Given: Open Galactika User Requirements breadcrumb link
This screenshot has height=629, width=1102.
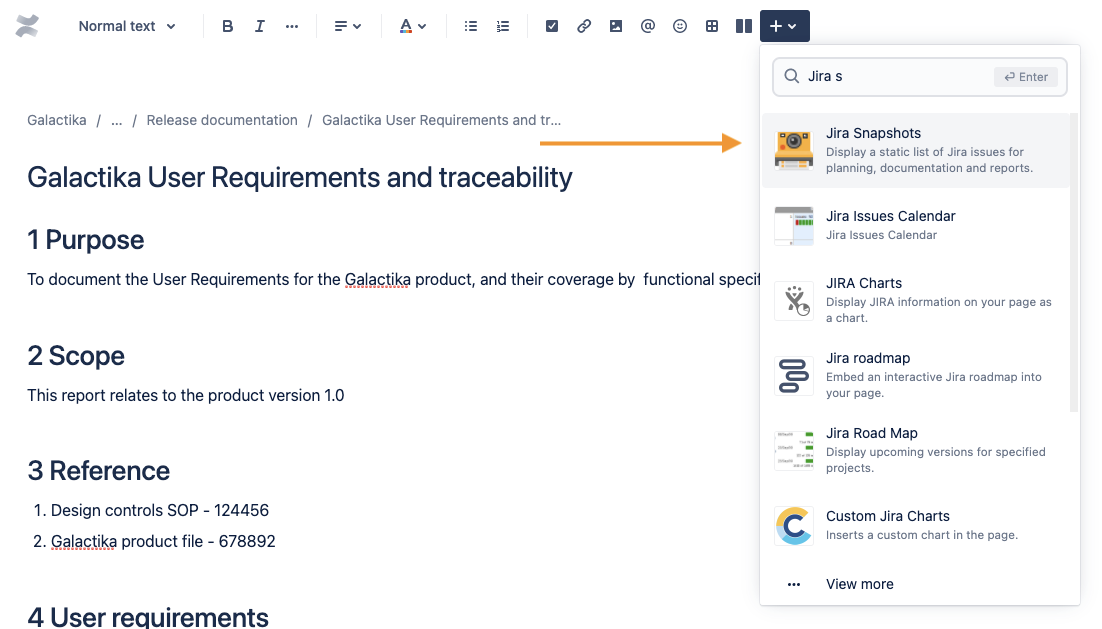Looking at the screenshot, I should click(441, 120).
